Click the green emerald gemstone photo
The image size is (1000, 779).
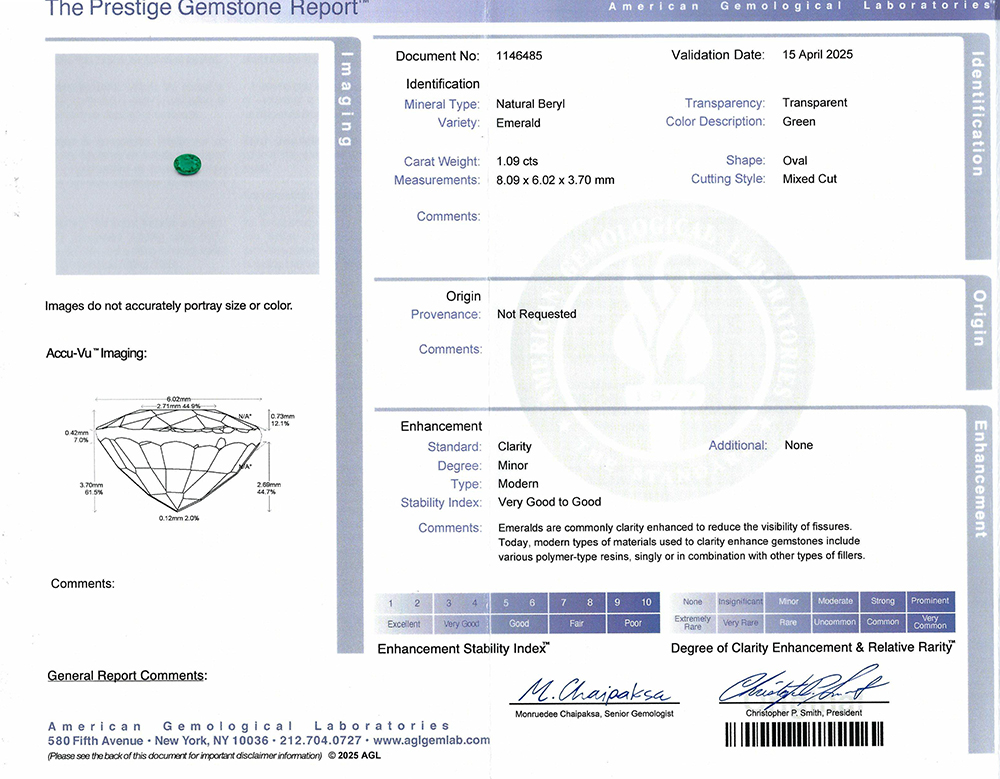[188, 165]
